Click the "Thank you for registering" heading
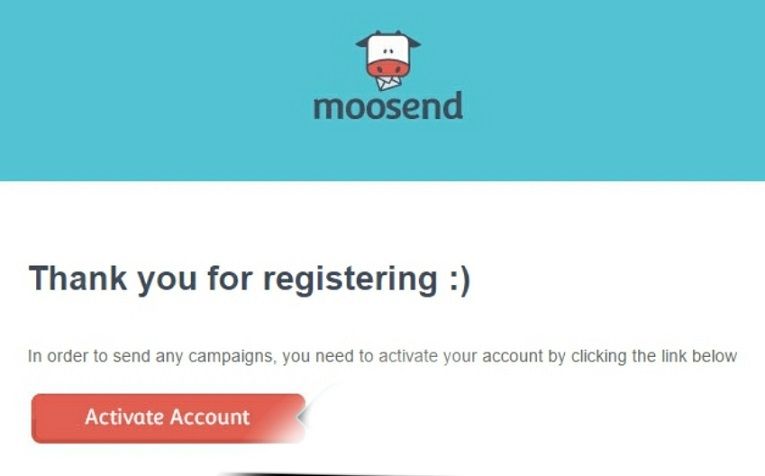Image resolution: width=765 pixels, height=476 pixels. pos(249,280)
